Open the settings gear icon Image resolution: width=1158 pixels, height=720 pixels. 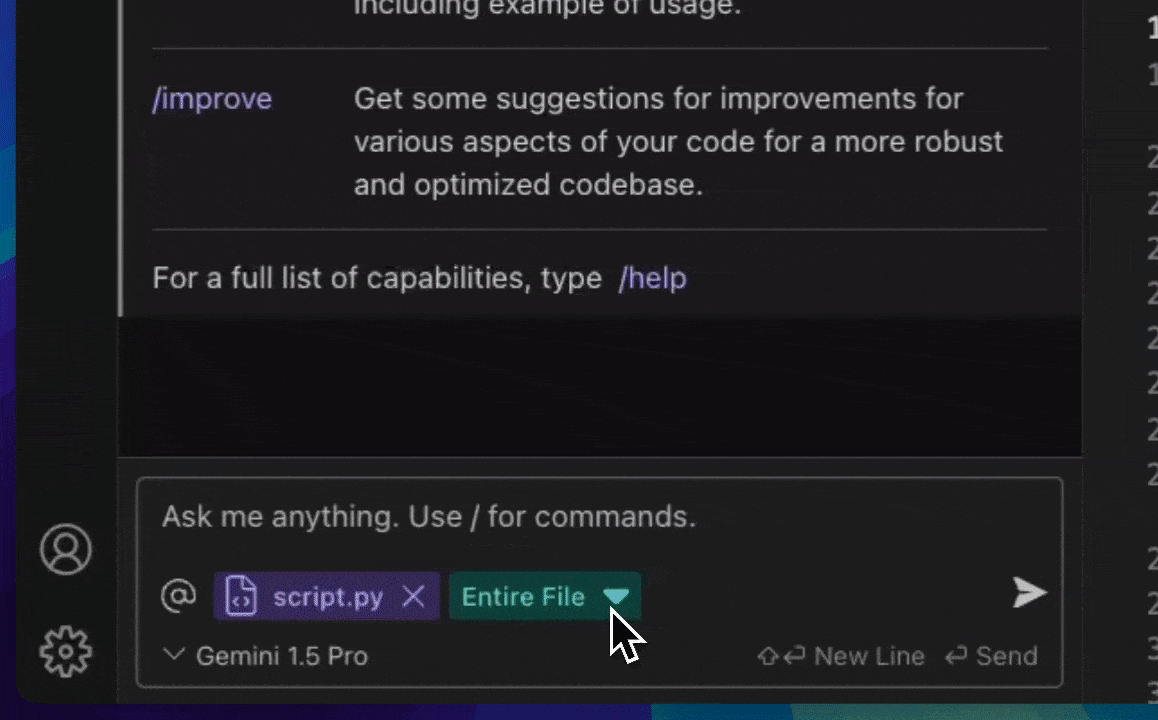pos(66,651)
